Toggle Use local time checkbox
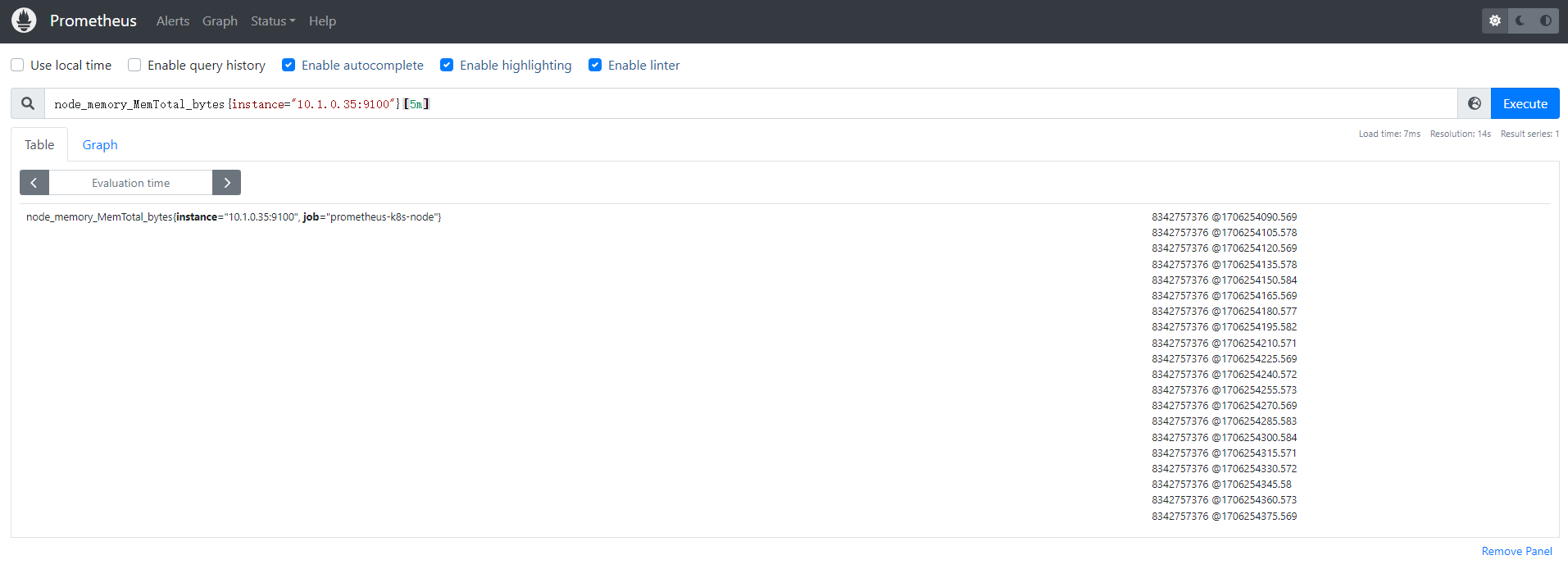This screenshot has width=1568, height=569. 17,65
